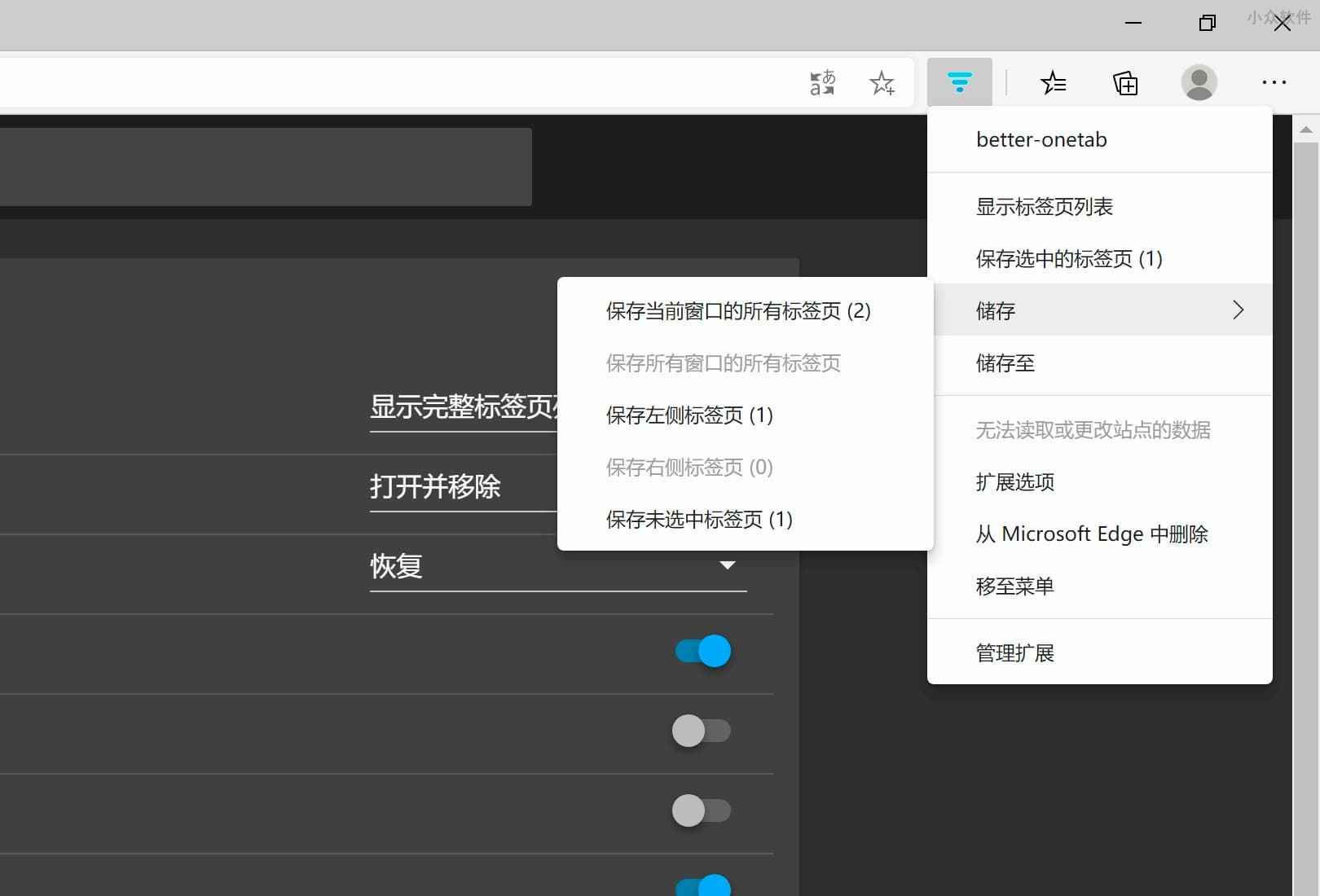Open the Favorites list icon
Image resolution: width=1320 pixels, height=896 pixels.
pos(1053,82)
